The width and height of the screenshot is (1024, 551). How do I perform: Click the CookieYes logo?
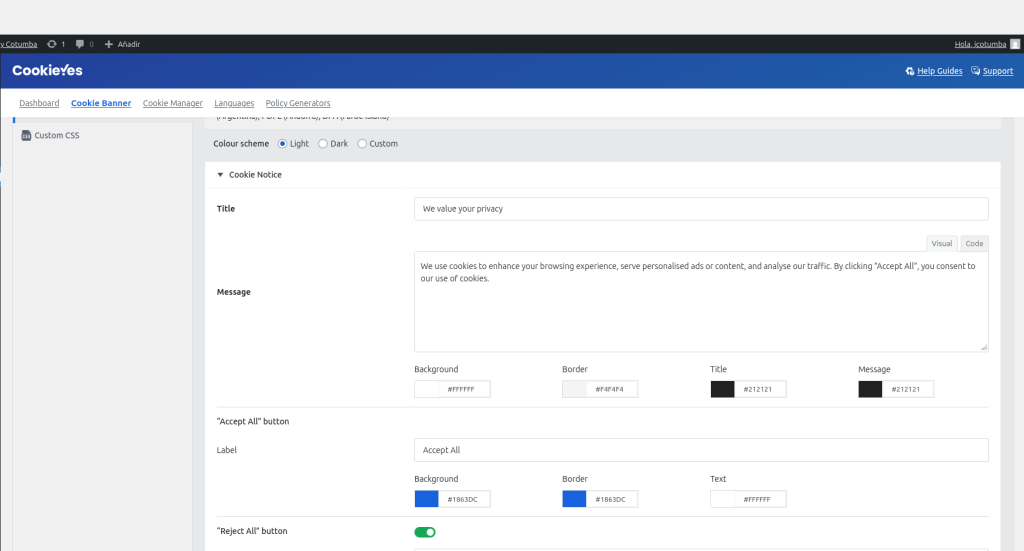[47, 71]
